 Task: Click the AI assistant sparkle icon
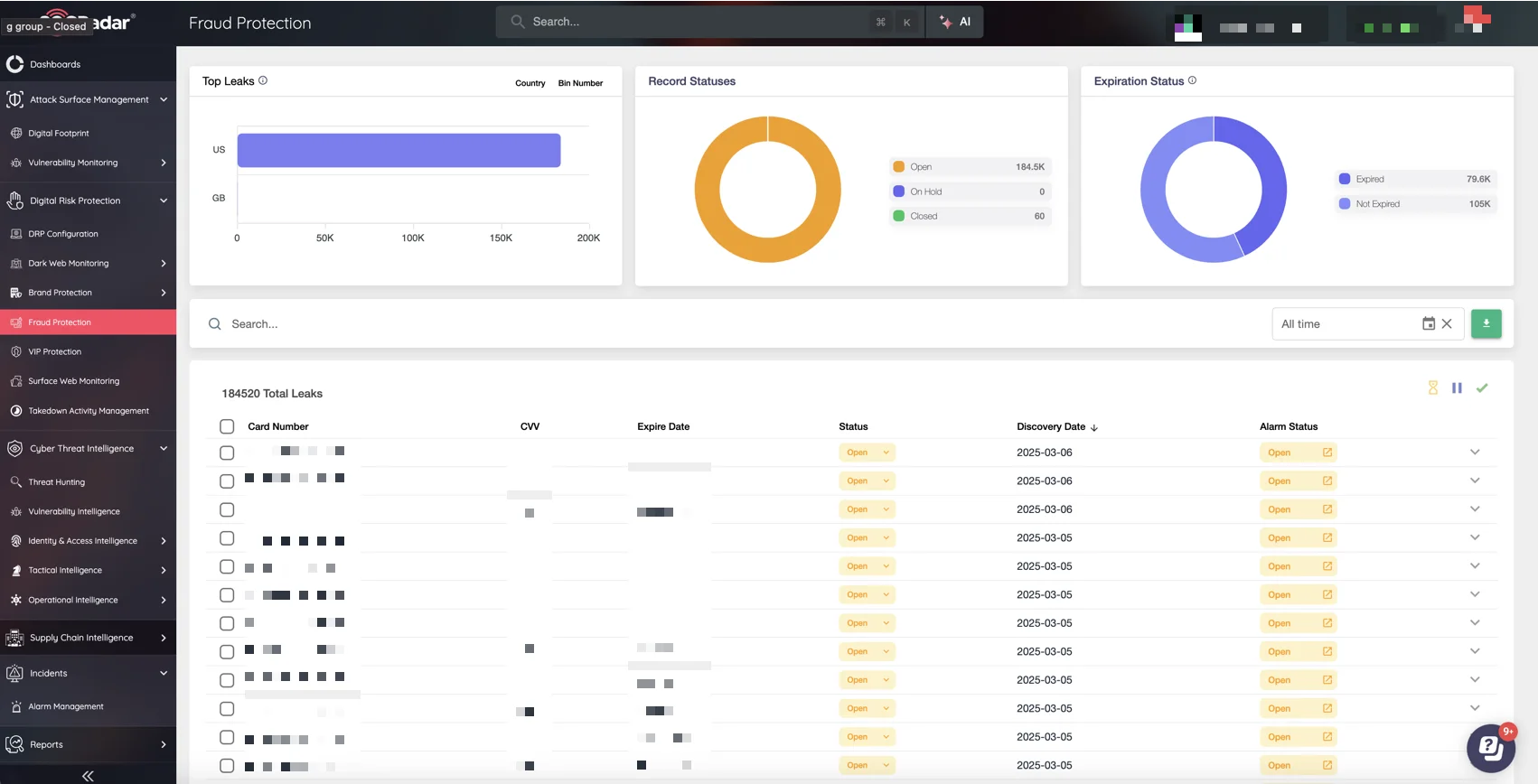pos(945,22)
